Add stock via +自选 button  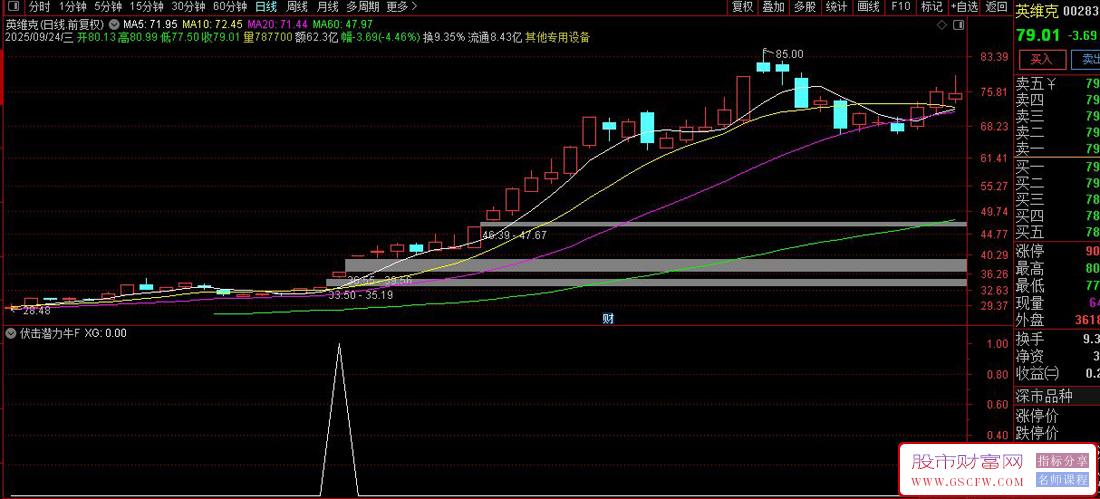click(x=964, y=7)
